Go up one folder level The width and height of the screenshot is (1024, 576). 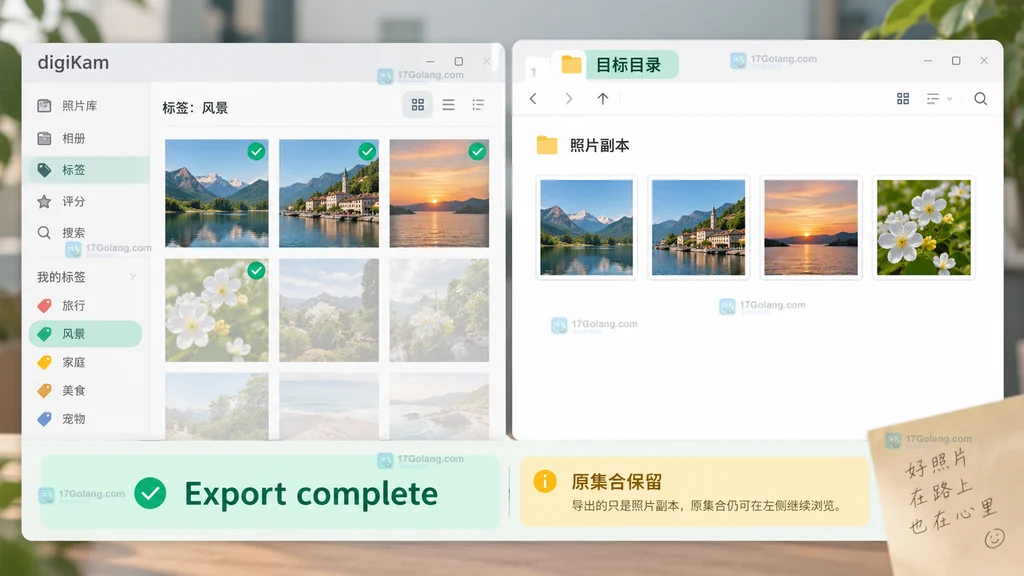(x=603, y=99)
